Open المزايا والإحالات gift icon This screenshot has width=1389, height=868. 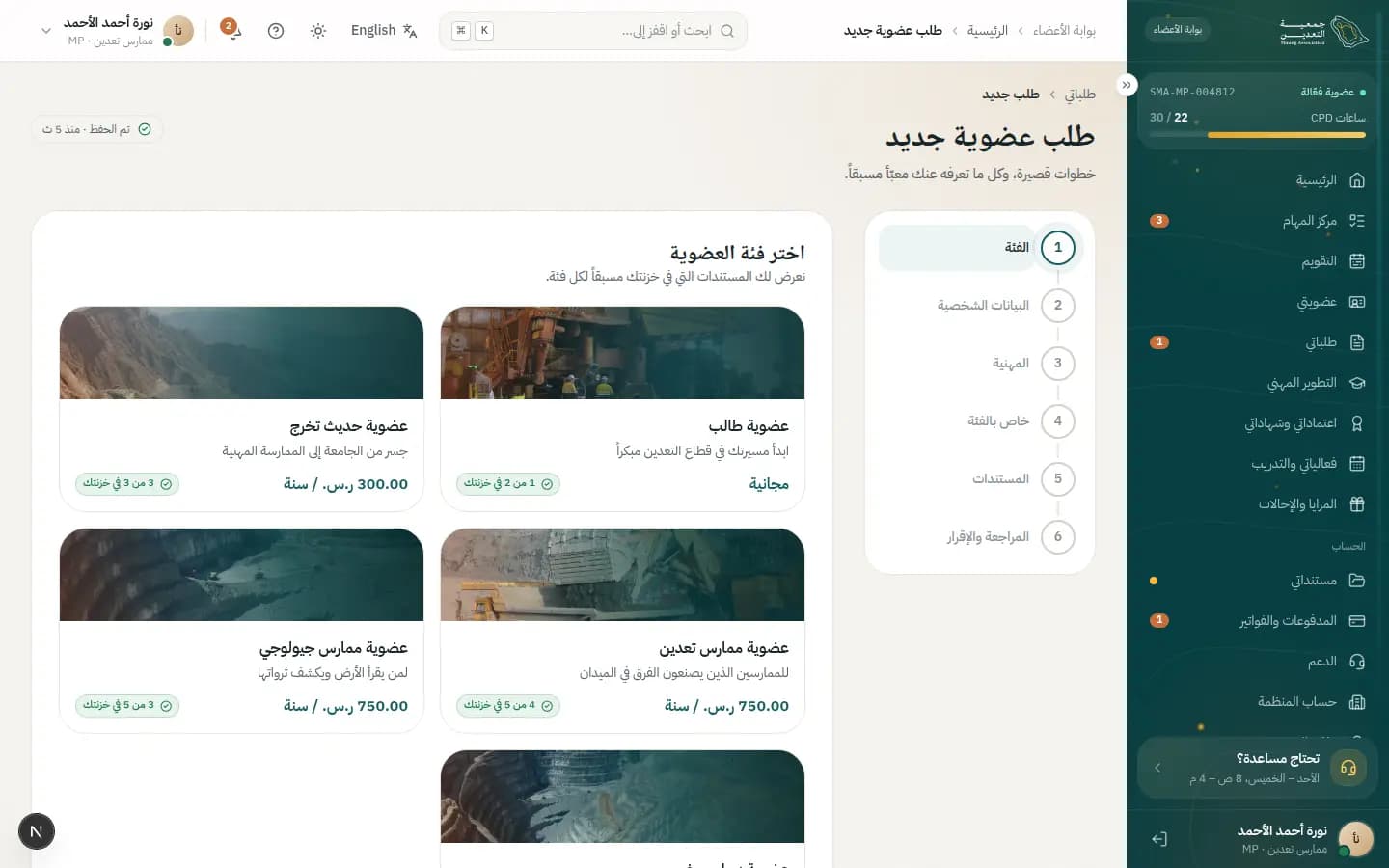(1357, 504)
